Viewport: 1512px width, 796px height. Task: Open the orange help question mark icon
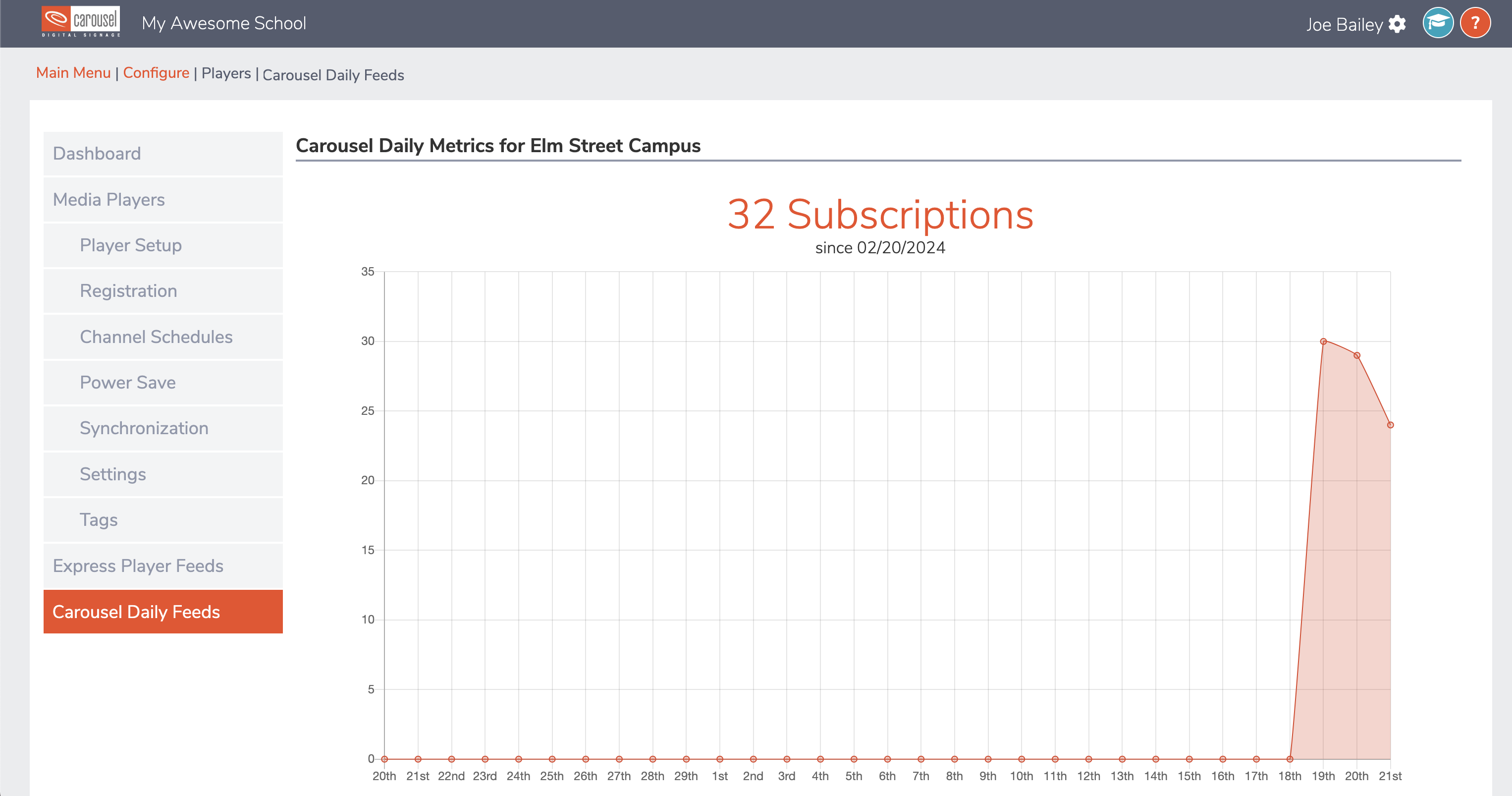1475,23
